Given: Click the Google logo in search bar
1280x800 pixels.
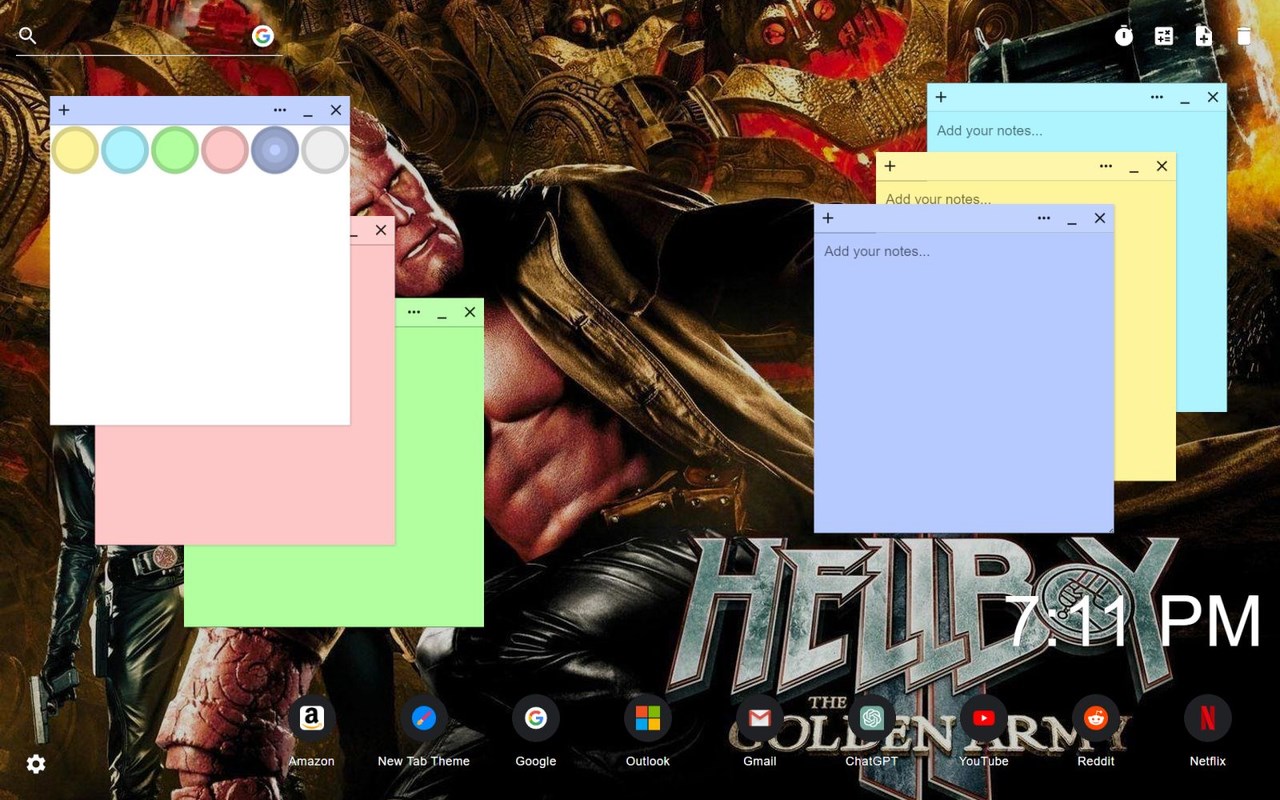Looking at the screenshot, I should coord(263,36).
